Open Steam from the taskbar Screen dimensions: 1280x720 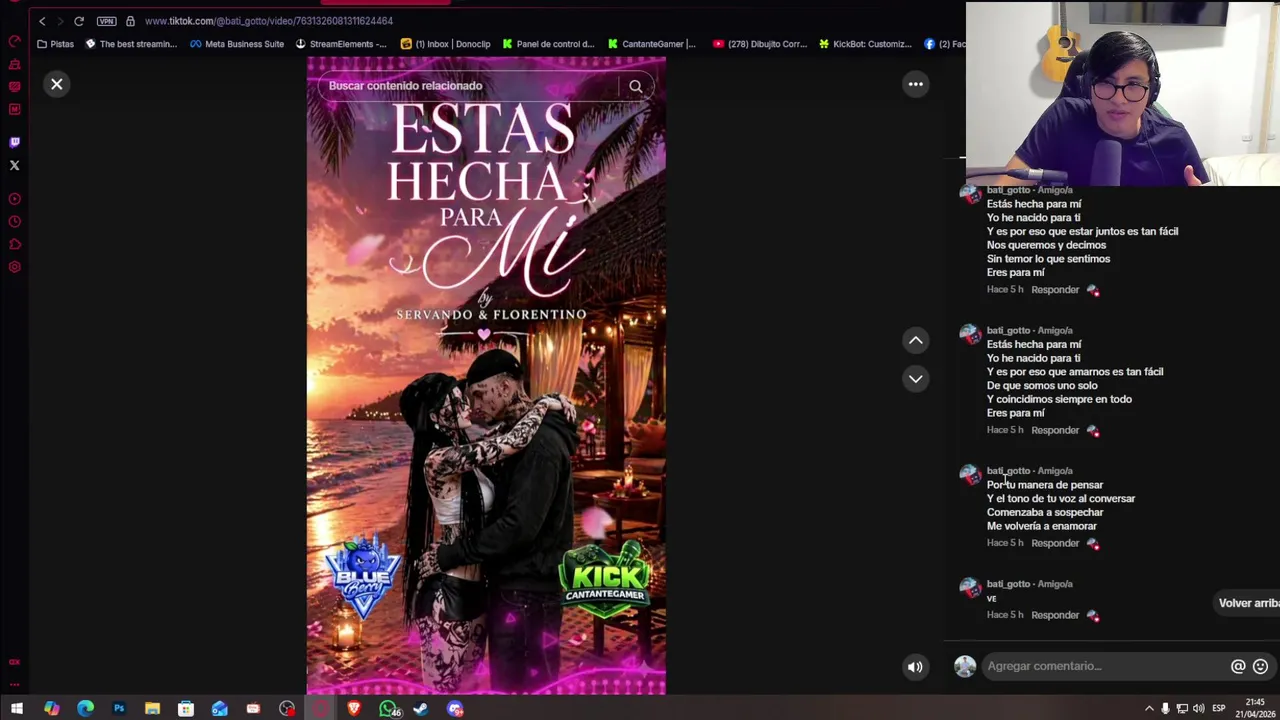click(421, 709)
